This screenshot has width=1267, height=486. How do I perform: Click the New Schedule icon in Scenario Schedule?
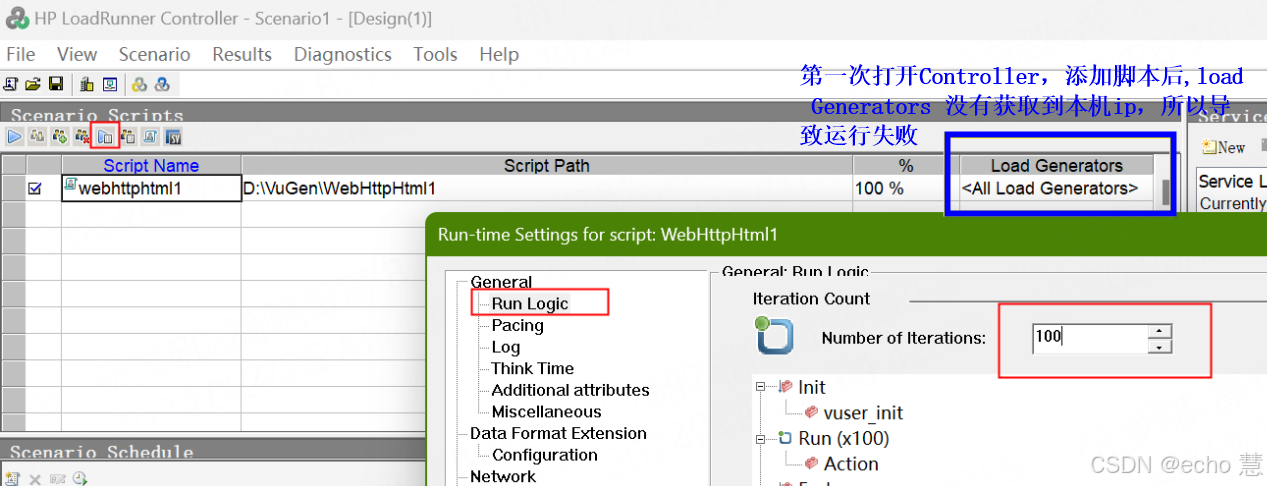pyautogui.click(x=12, y=478)
